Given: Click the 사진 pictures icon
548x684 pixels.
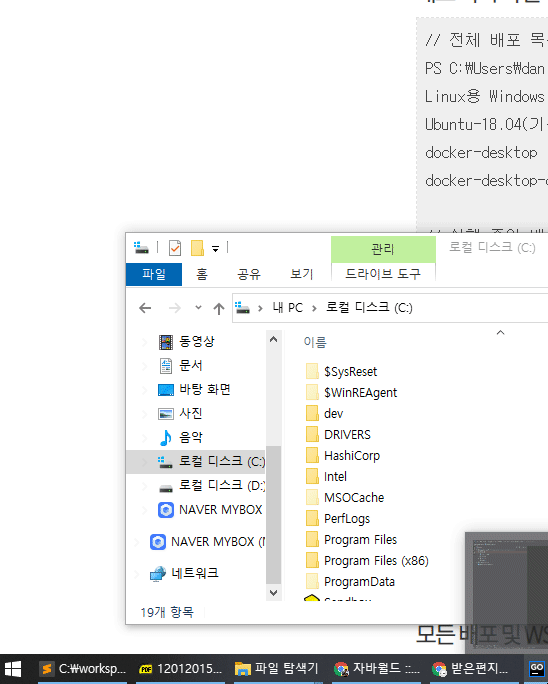Looking at the screenshot, I should (x=166, y=414).
